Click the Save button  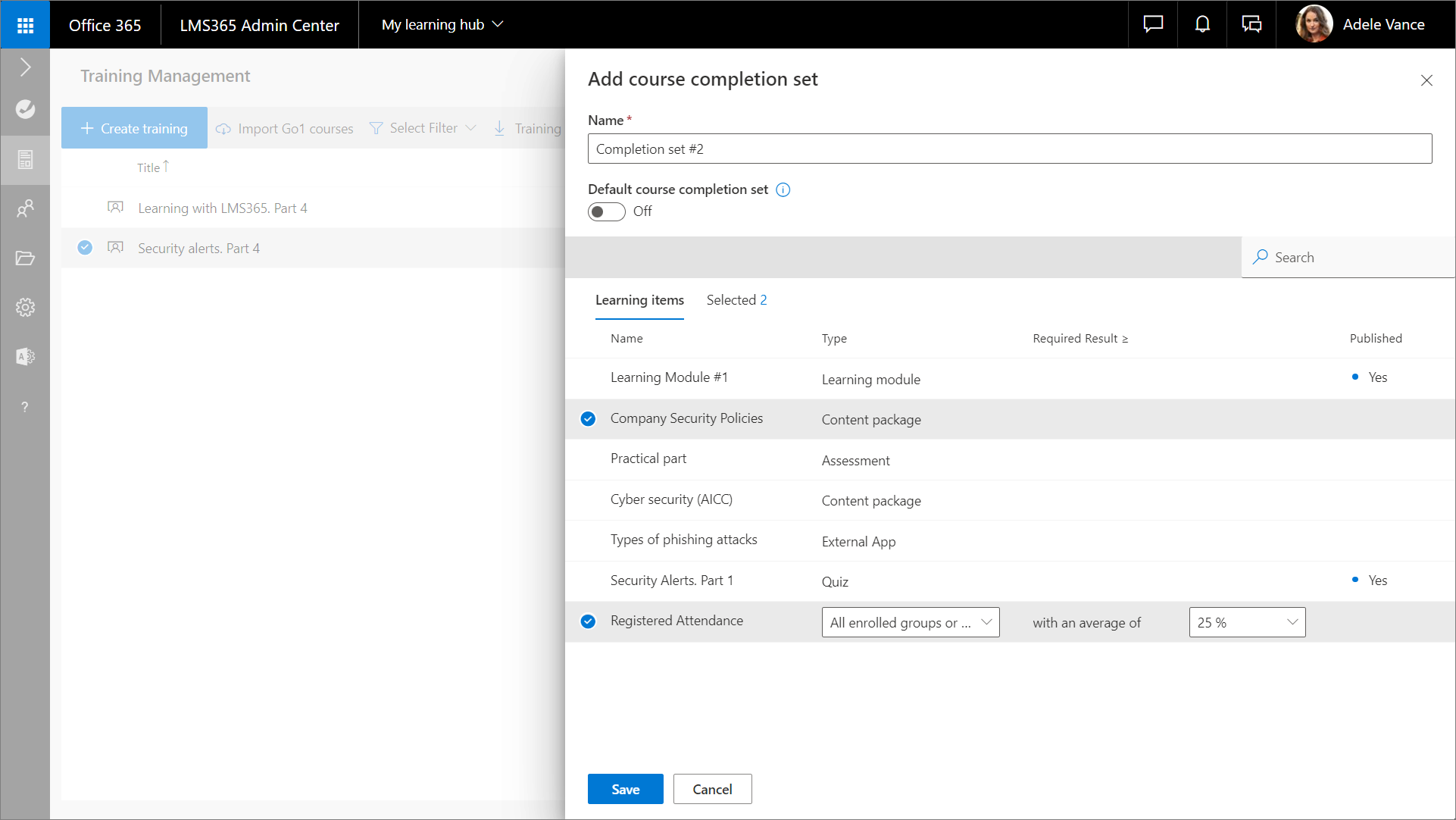(625, 789)
